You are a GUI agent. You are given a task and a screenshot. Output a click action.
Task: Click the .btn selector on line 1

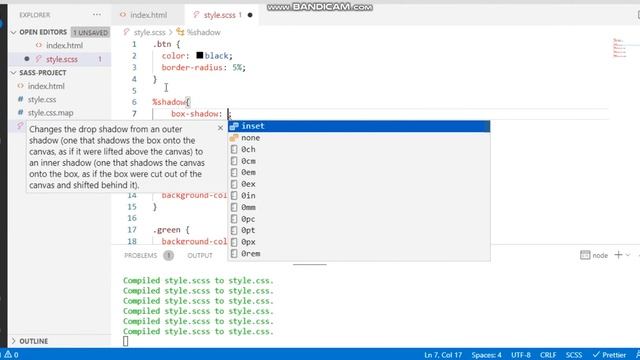click(162, 44)
